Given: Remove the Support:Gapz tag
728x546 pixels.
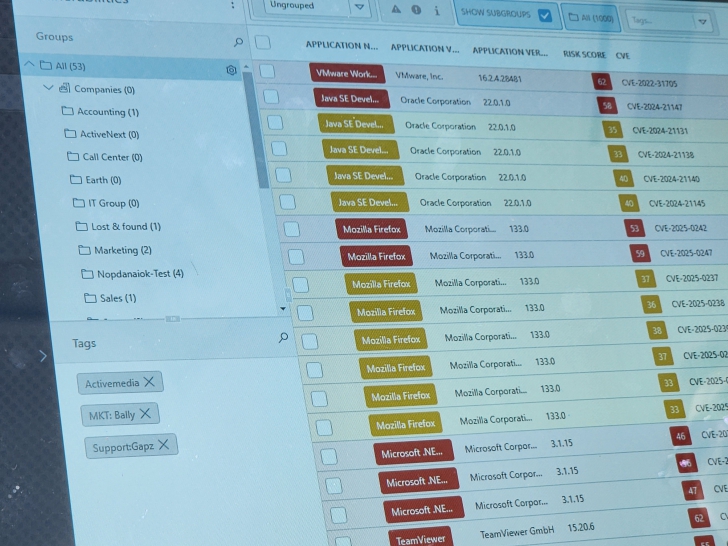Looking at the screenshot, I should [x=163, y=444].
